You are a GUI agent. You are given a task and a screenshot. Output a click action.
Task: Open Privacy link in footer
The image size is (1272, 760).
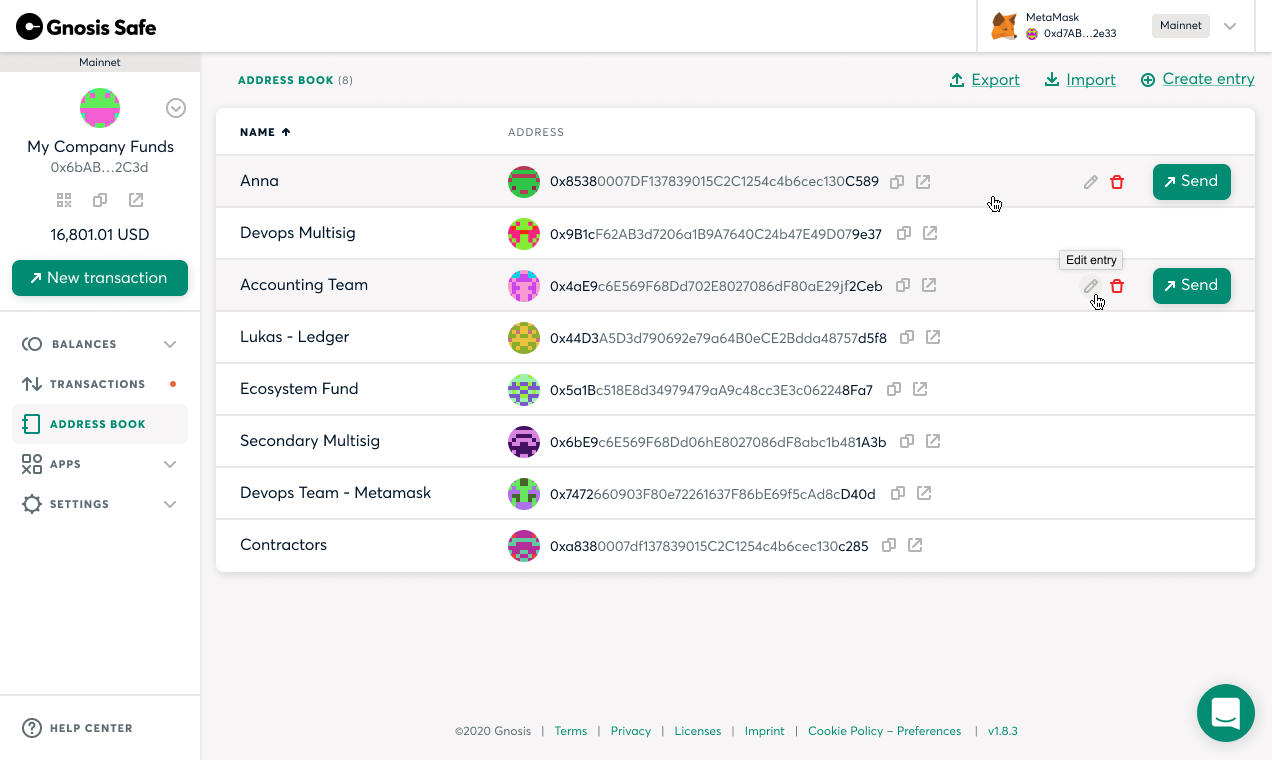(631, 731)
